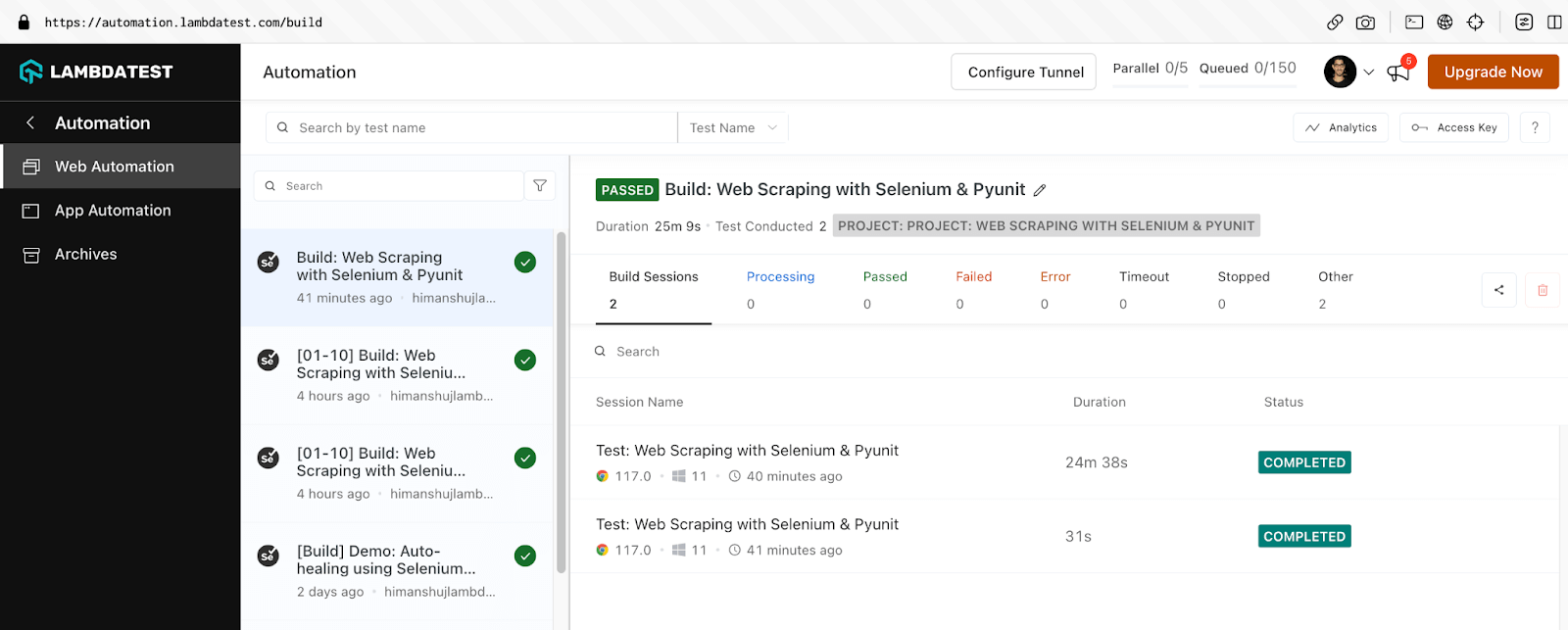Screen dimensions: 1568x630
Task: Click the Upgrade Now button
Action: coord(1493,72)
